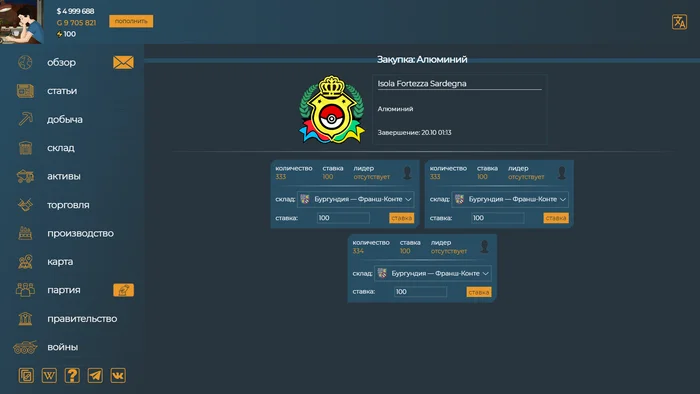
Task: Open the обзор globe icon
Action: point(25,62)
